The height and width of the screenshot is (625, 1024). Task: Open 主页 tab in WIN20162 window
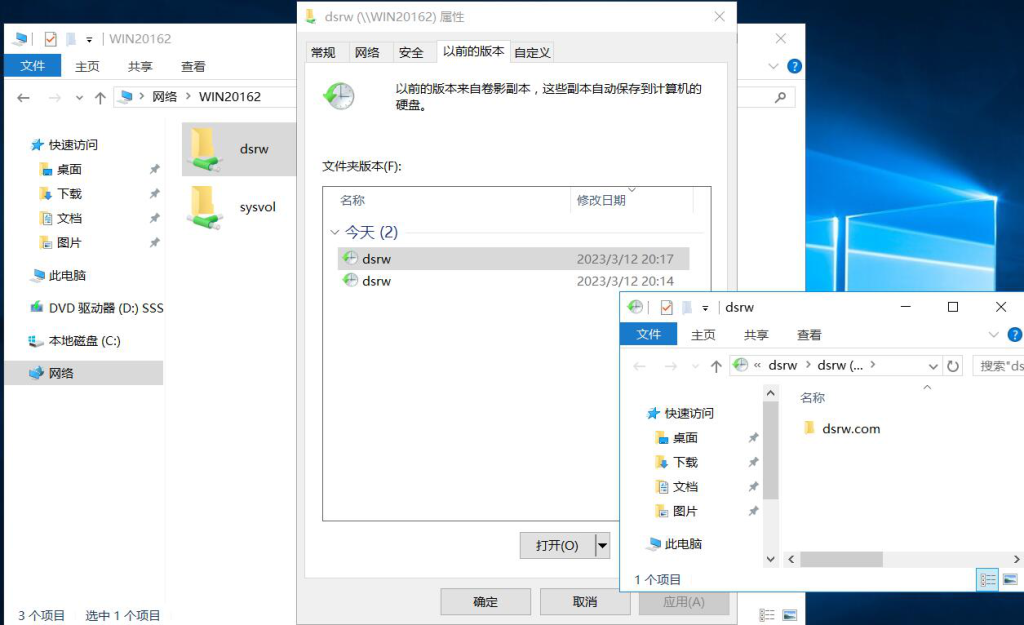pos(87,67)
